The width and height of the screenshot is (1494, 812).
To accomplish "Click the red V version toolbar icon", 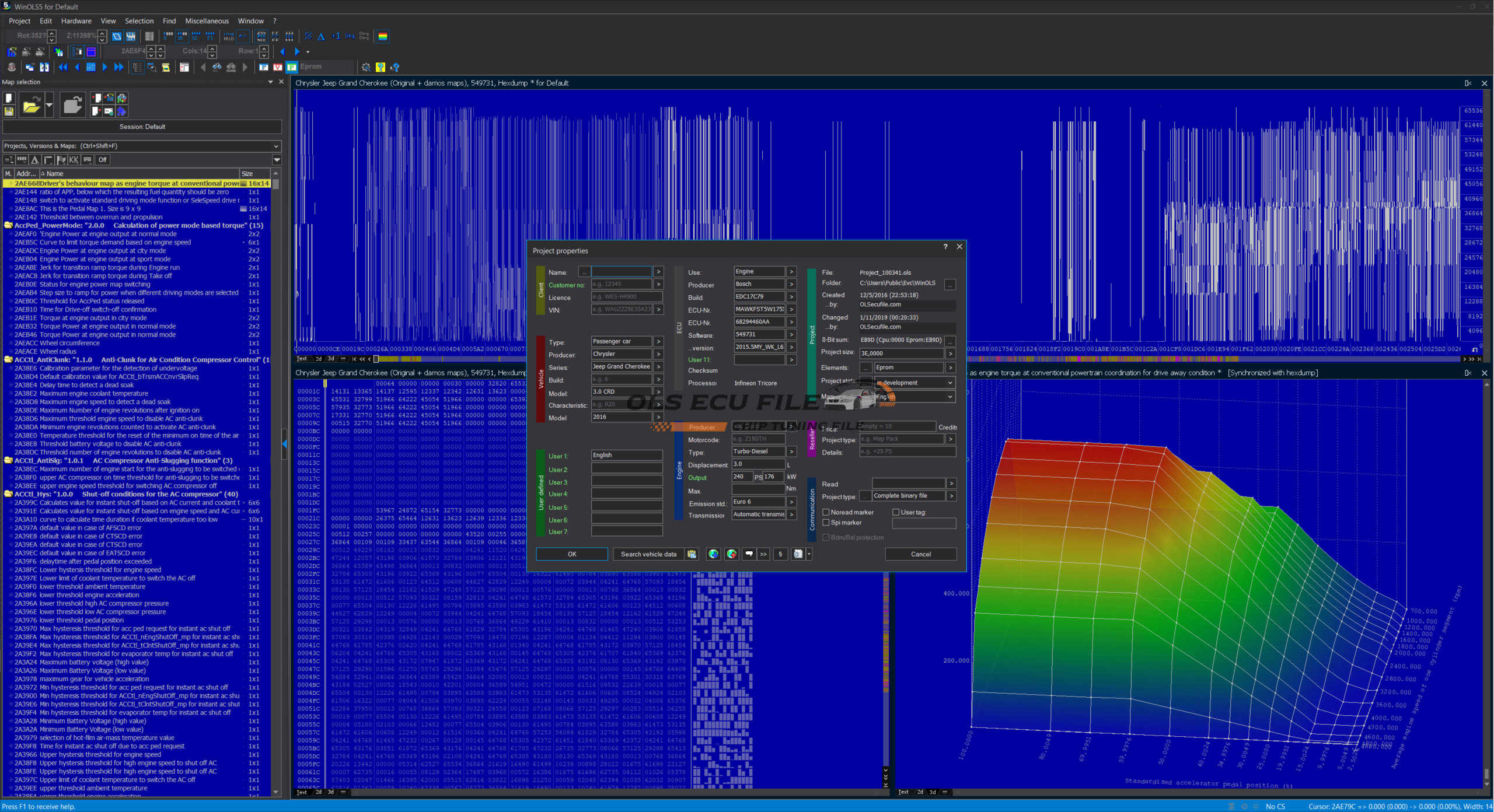I will pyautogui.click(x=278, y=67).
